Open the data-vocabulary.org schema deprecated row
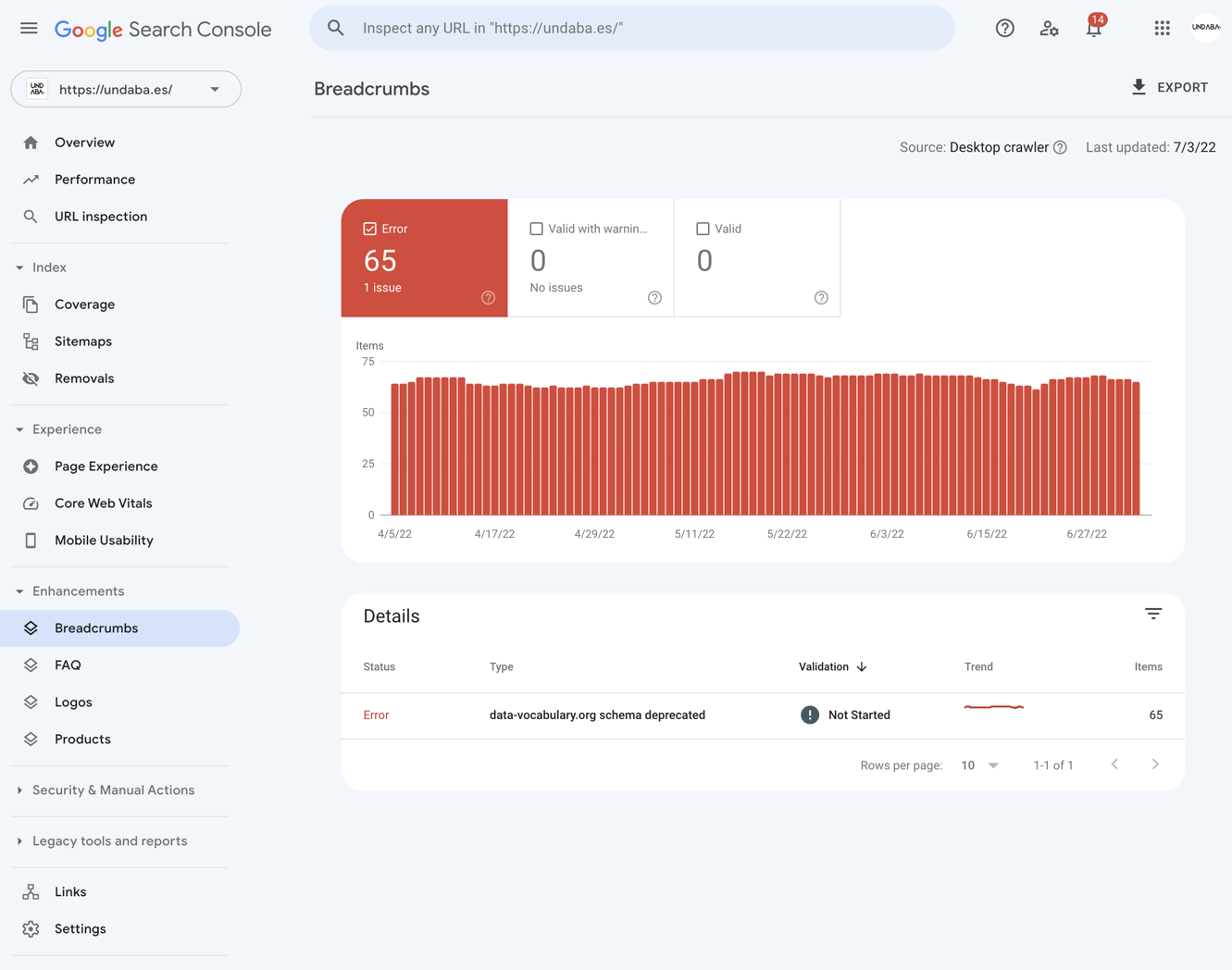This screenshot has width=1232, height=970. click(x=597, y=715)
